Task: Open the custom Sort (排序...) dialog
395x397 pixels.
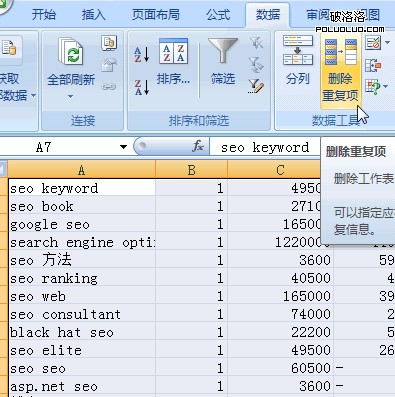Action: click(173, 61)
